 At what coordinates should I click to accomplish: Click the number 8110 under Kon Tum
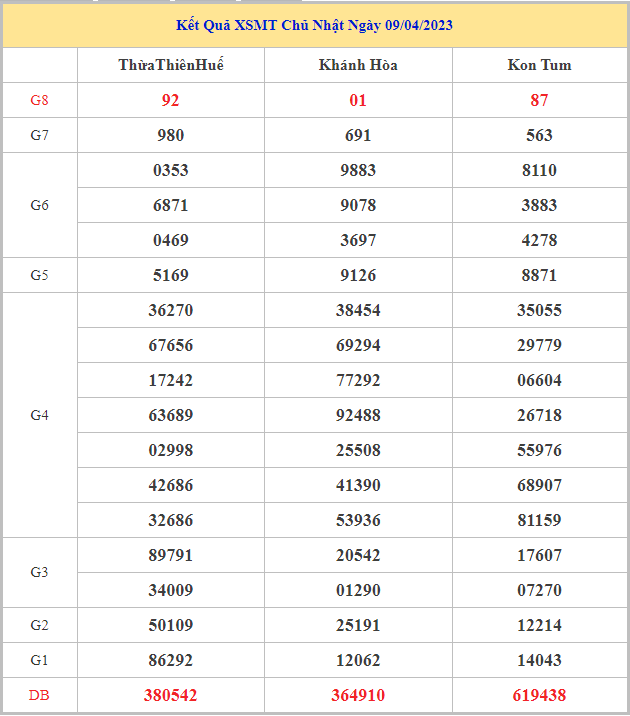point(540,170)
